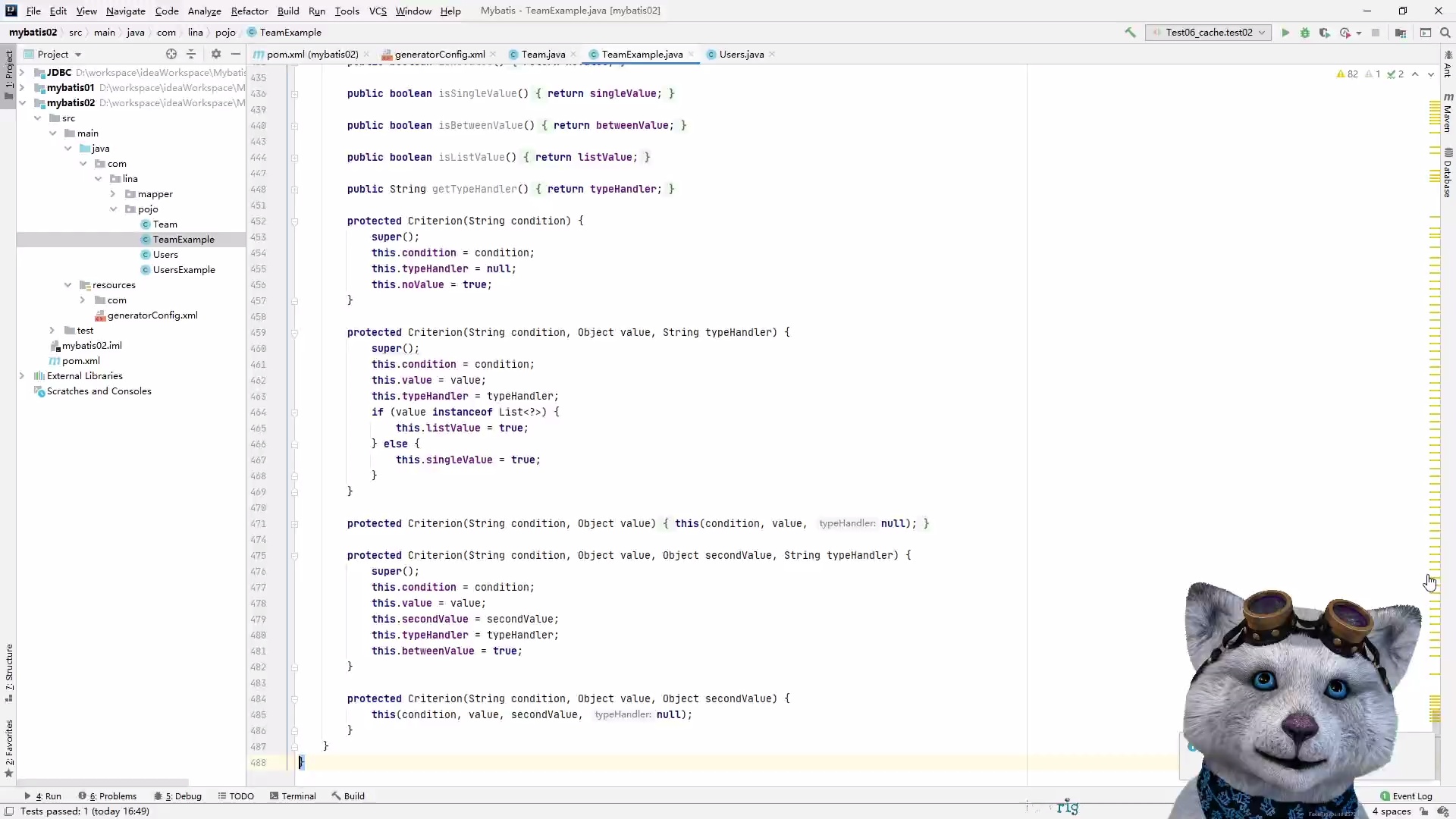This screenshot has width=1456, height=819.
Task: Toggle the Maven tool window
Action: click(1448, 114)
